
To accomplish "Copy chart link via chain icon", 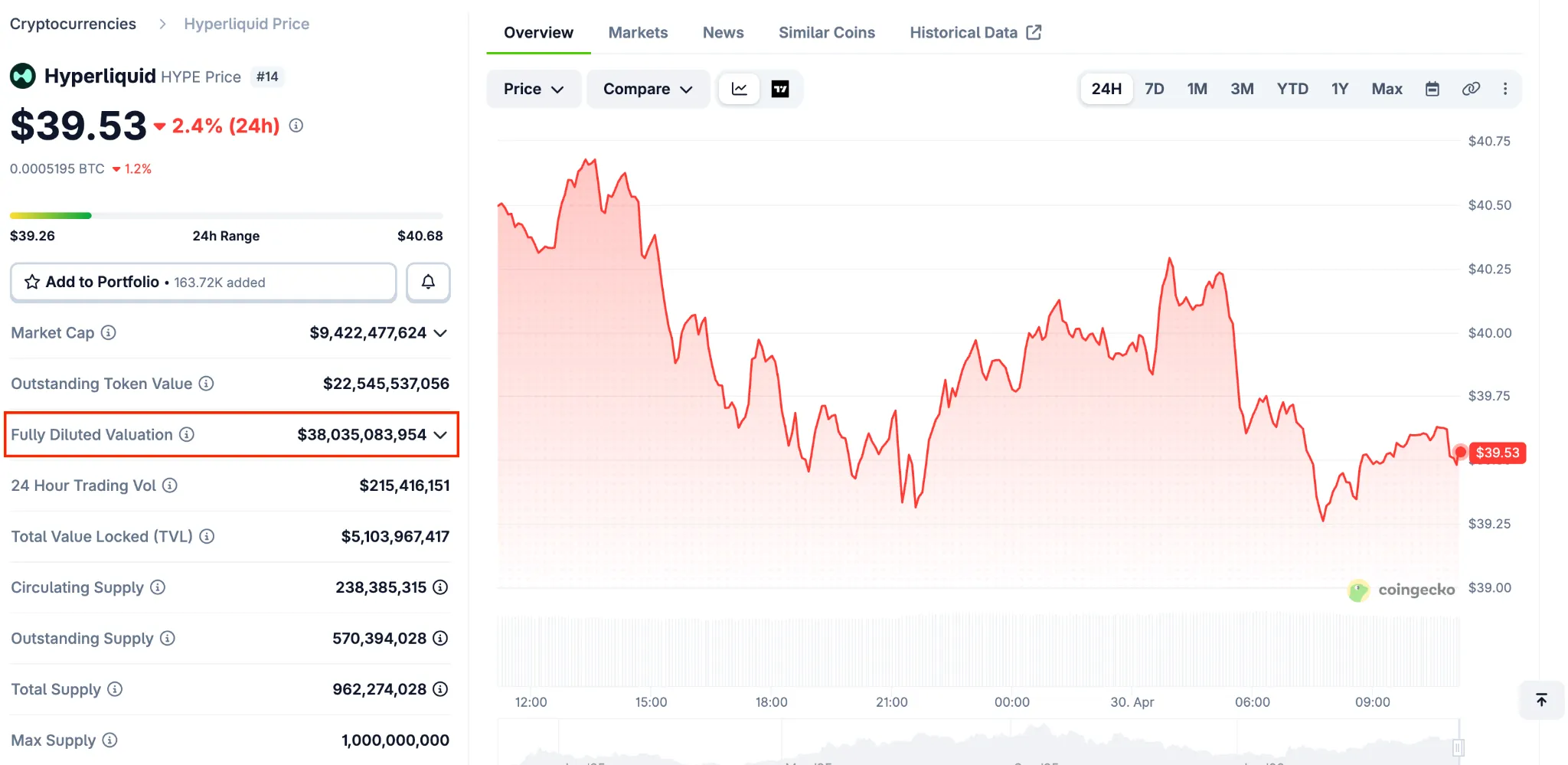I will pos(1470,90).
